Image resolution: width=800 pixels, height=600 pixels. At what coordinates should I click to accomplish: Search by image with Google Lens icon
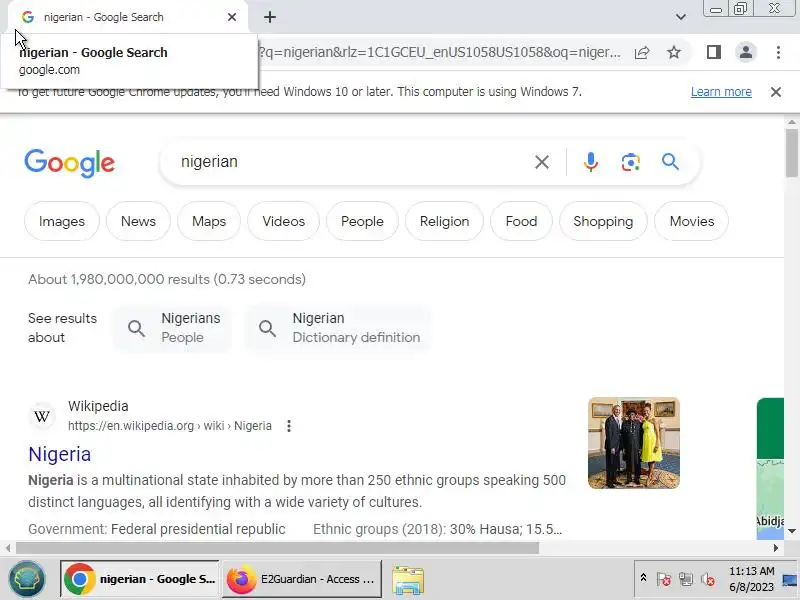click(631, 162)
